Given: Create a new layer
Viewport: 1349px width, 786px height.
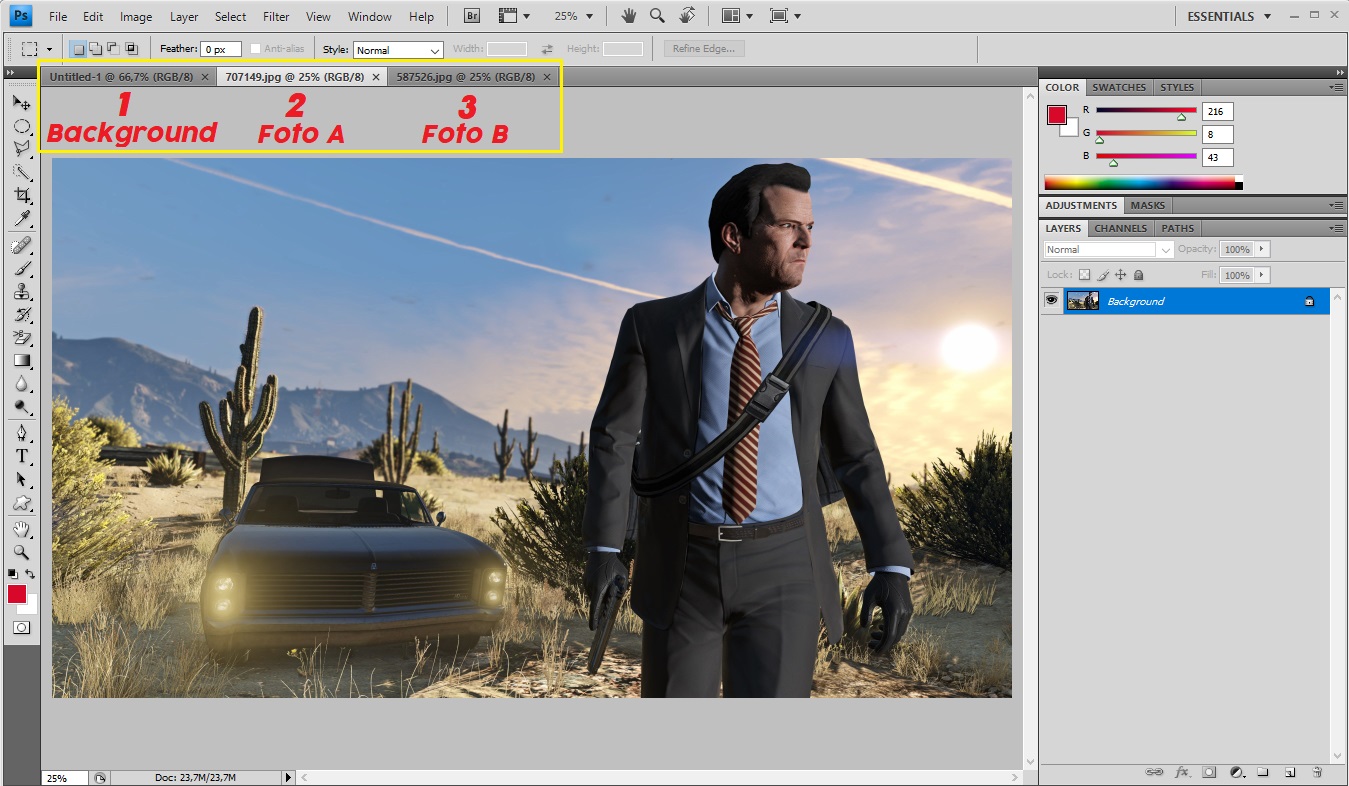Looking at the screenshot, I should pos(1290,772).
